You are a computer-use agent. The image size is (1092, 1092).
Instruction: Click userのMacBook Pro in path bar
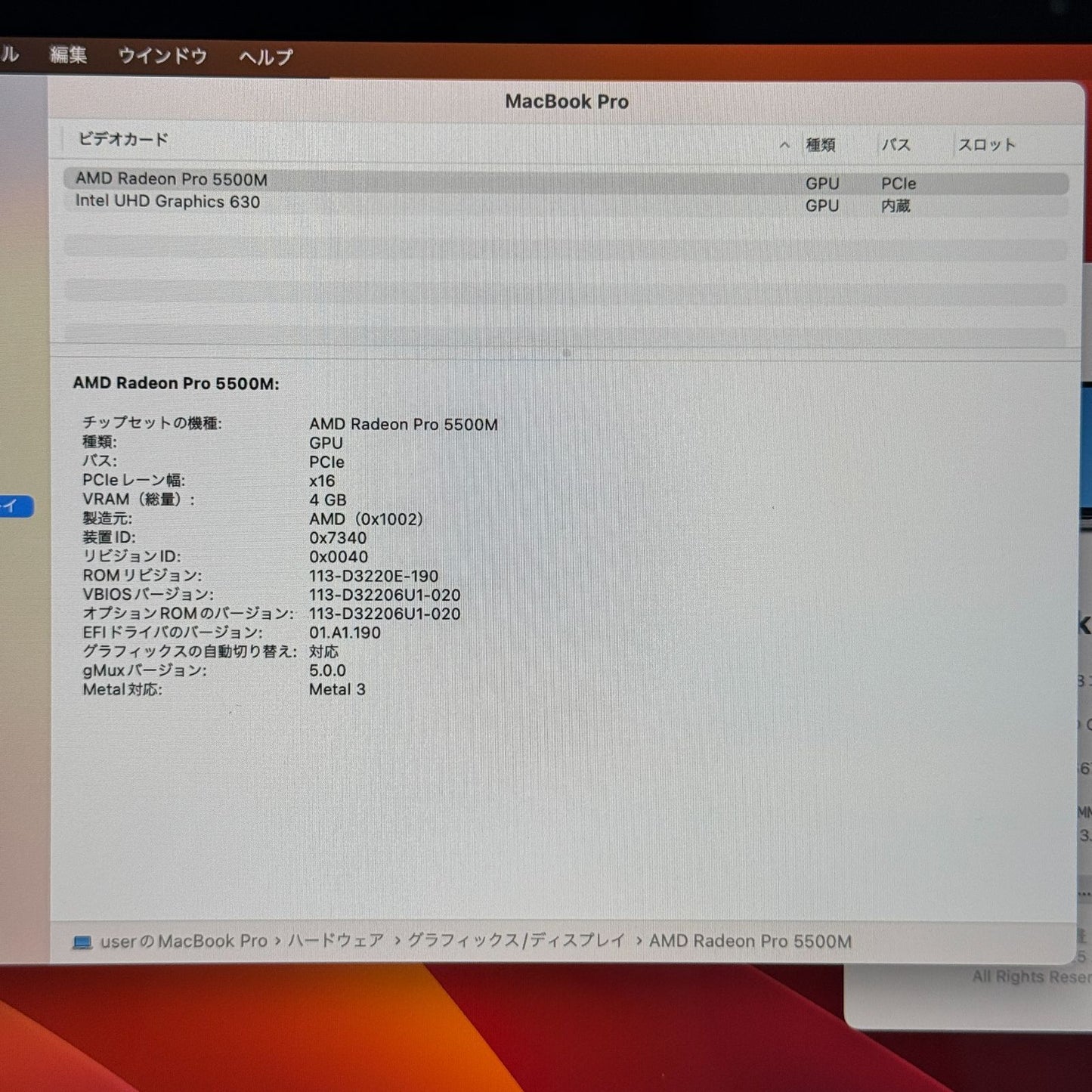184,942
